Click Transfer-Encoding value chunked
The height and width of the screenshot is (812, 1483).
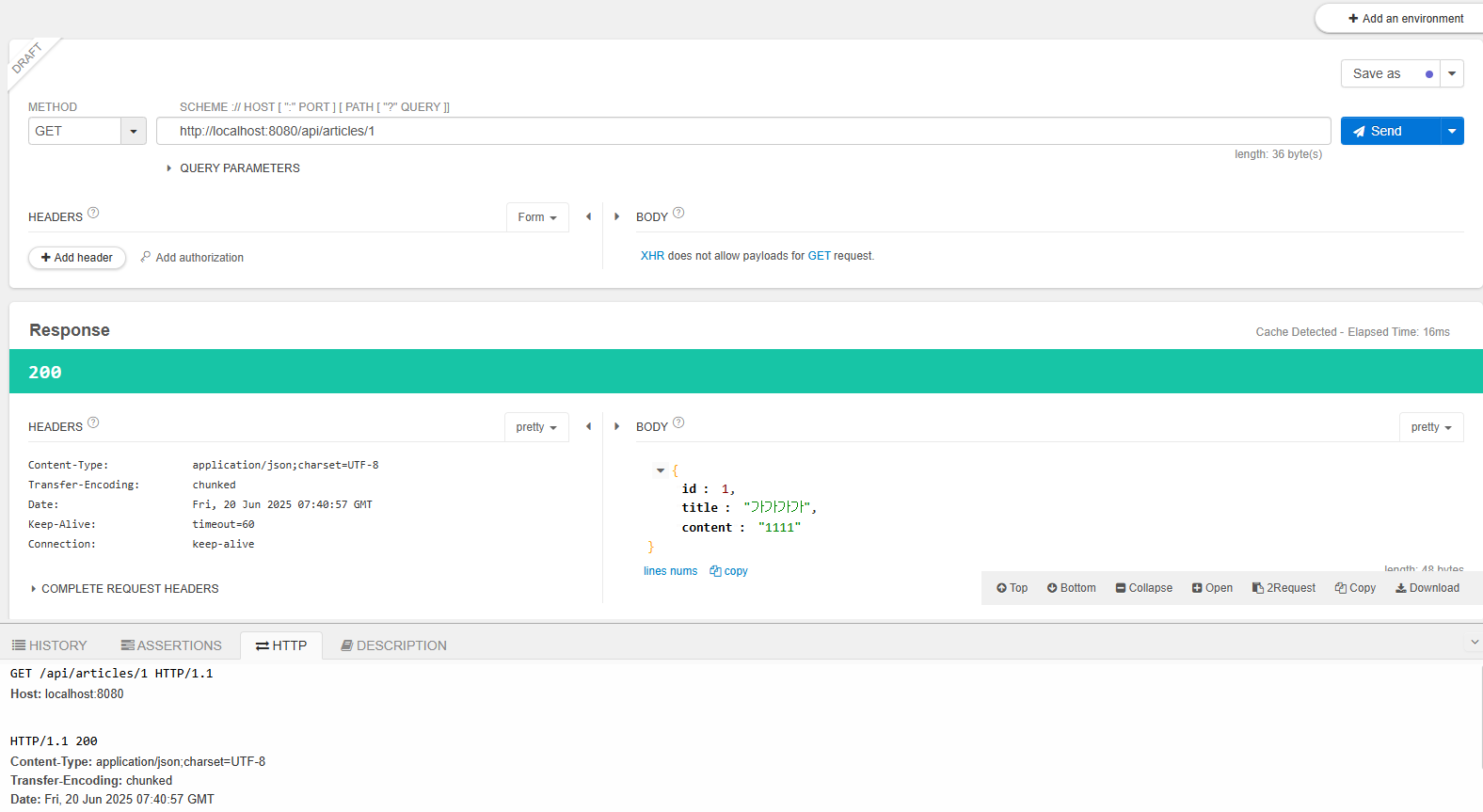click(215, 485)
